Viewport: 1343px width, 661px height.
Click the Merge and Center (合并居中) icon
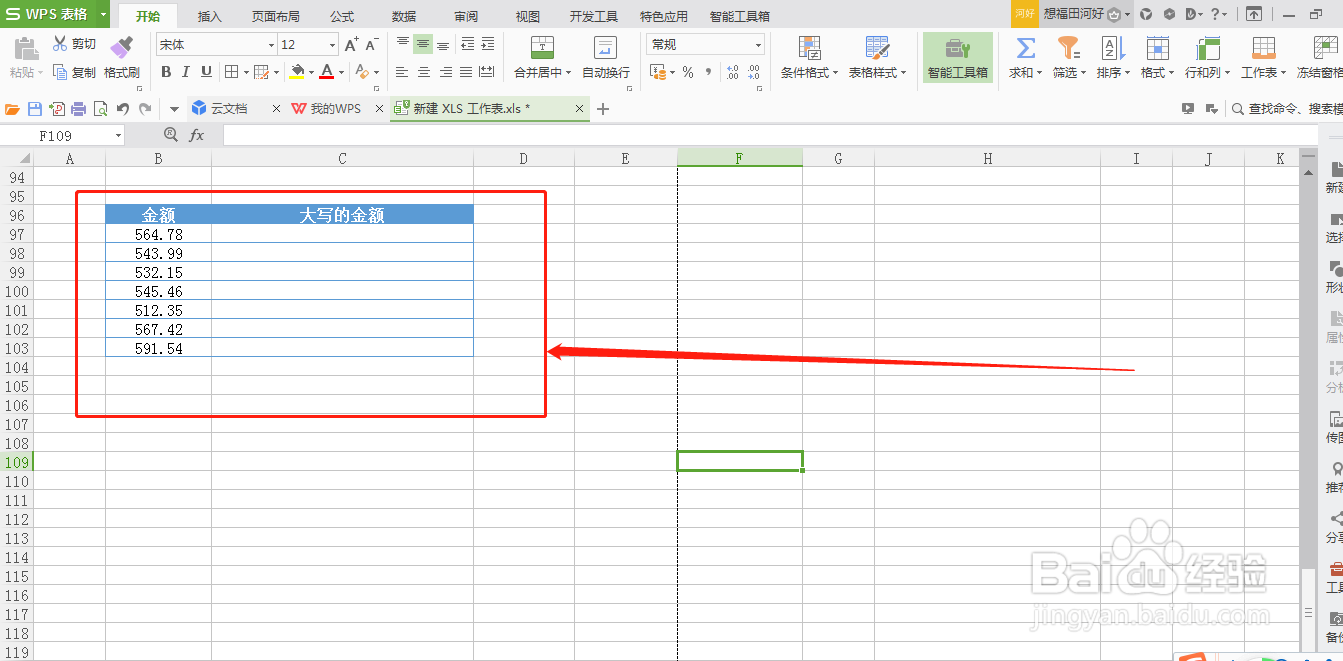(542, 47)
